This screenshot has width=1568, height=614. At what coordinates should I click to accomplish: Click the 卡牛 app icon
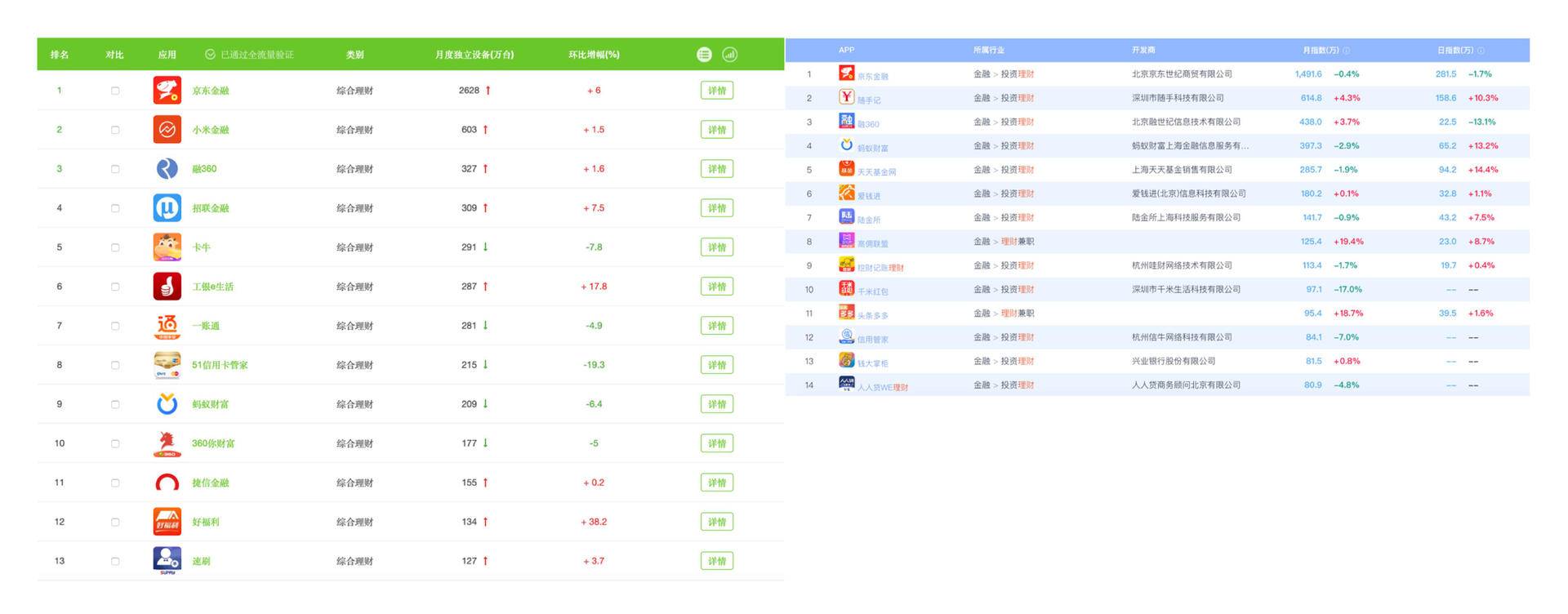pyautogui.click(x=167, y=247)
